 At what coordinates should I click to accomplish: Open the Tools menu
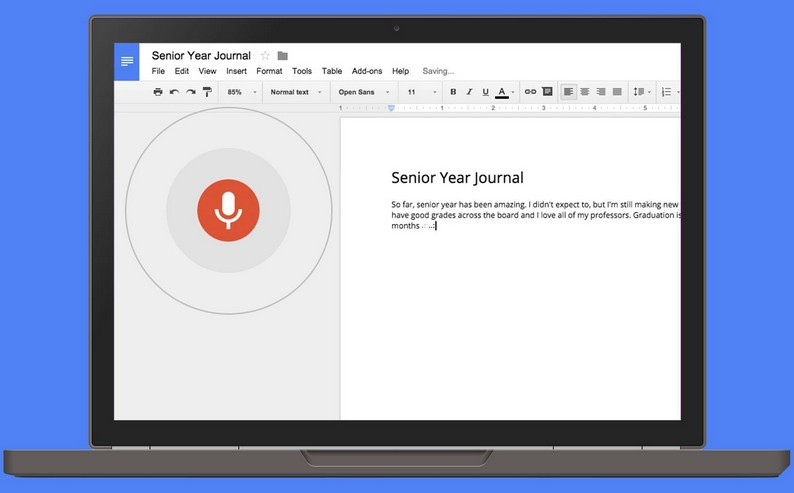302,71
